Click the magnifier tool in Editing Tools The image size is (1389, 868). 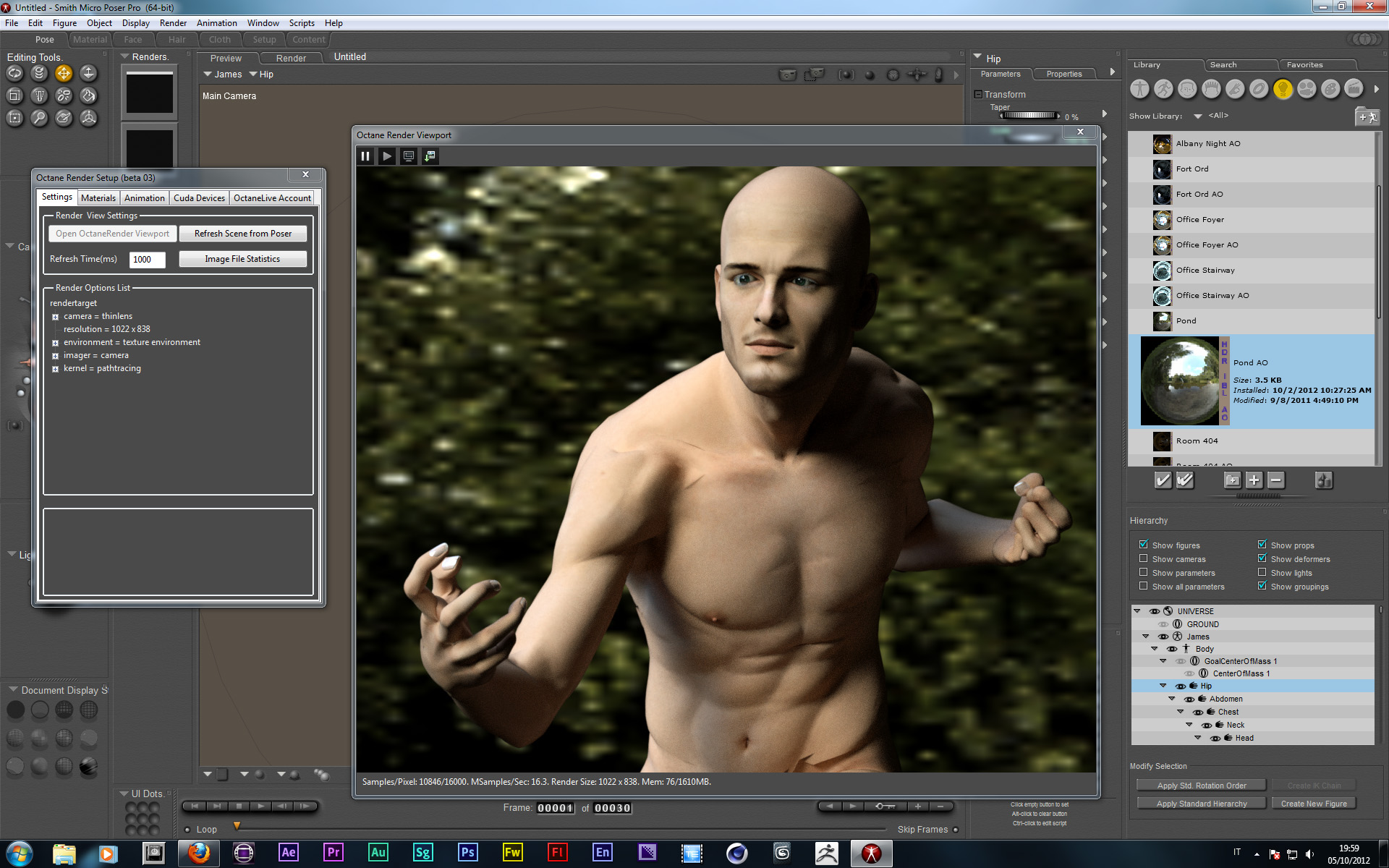coord(39,118)
